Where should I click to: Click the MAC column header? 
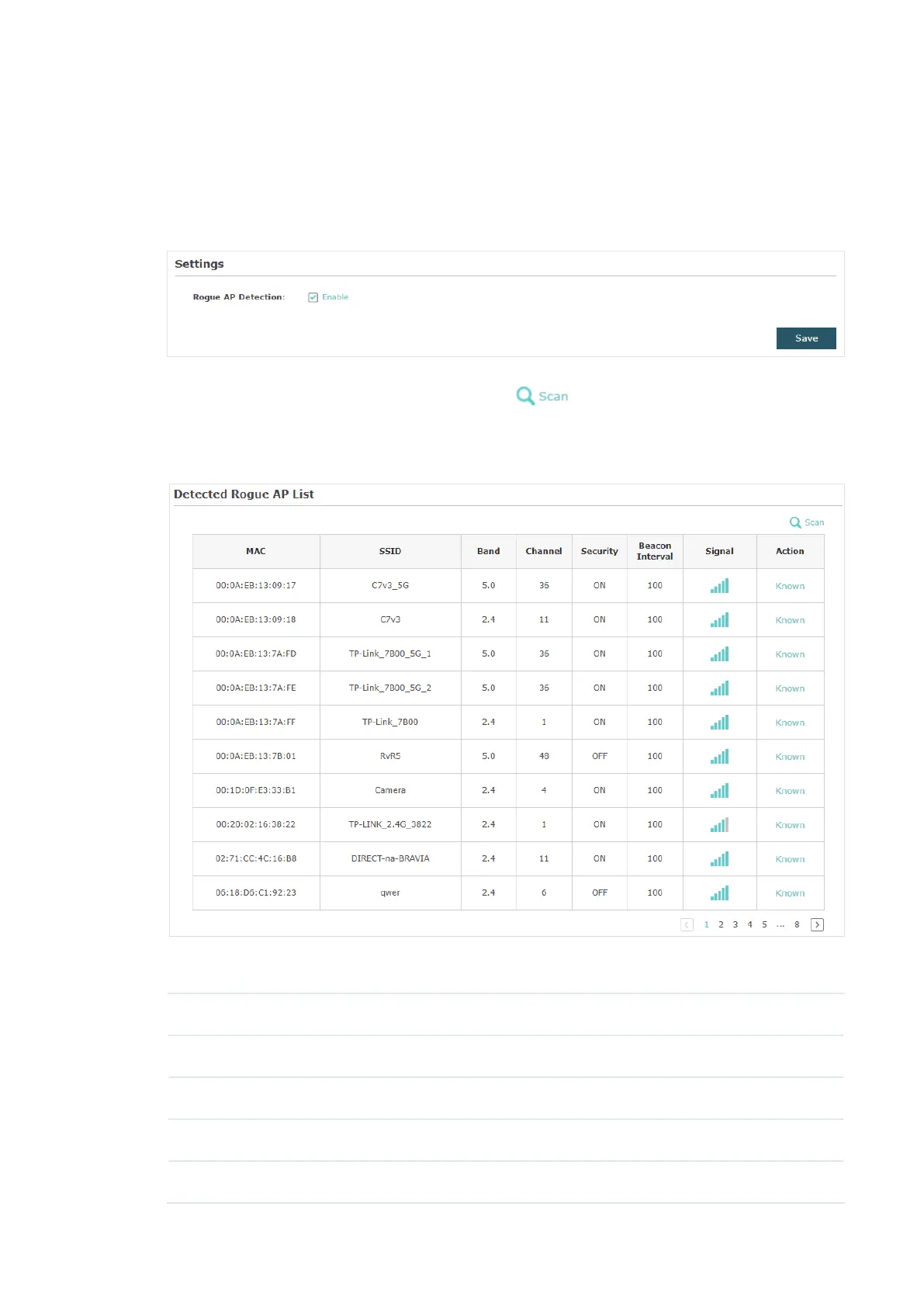point(256,551)
